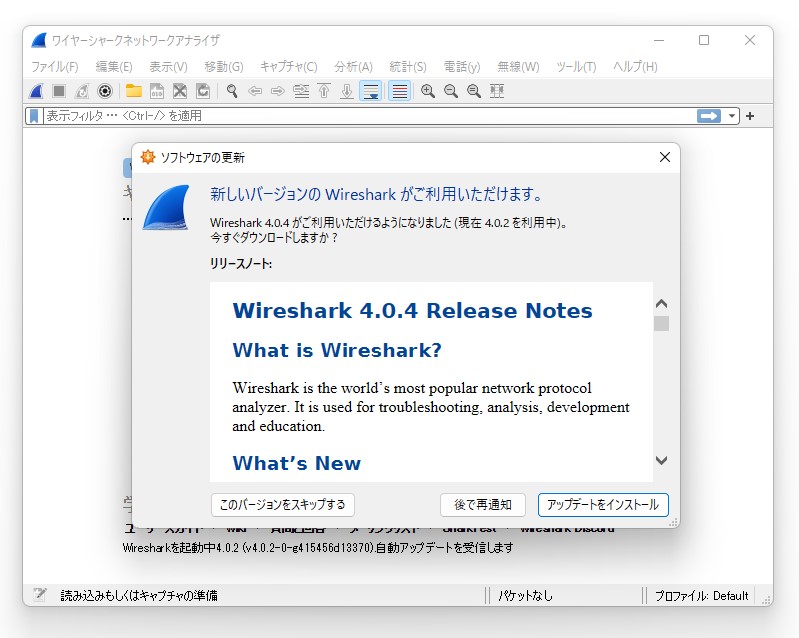Maximize the Wireshark main window
Screen dimensions: 799x638
(x=704, y=40)
